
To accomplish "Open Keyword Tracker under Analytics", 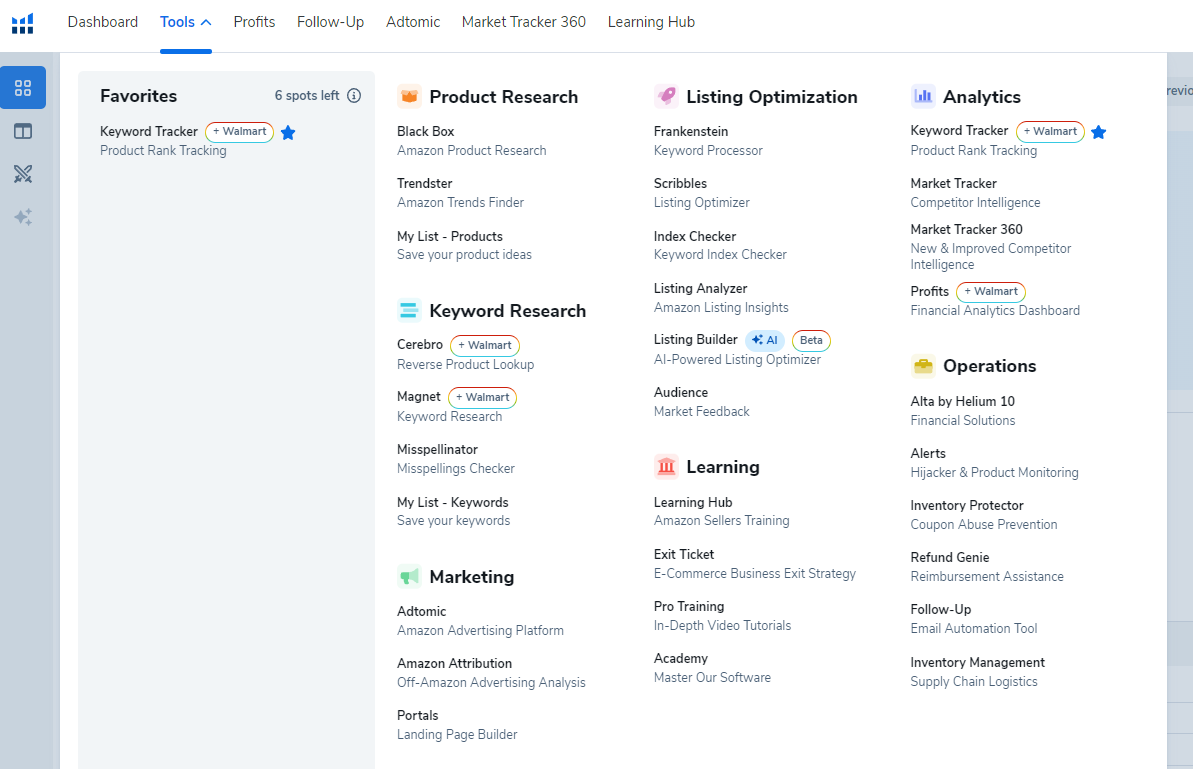I will coord(959,131).
